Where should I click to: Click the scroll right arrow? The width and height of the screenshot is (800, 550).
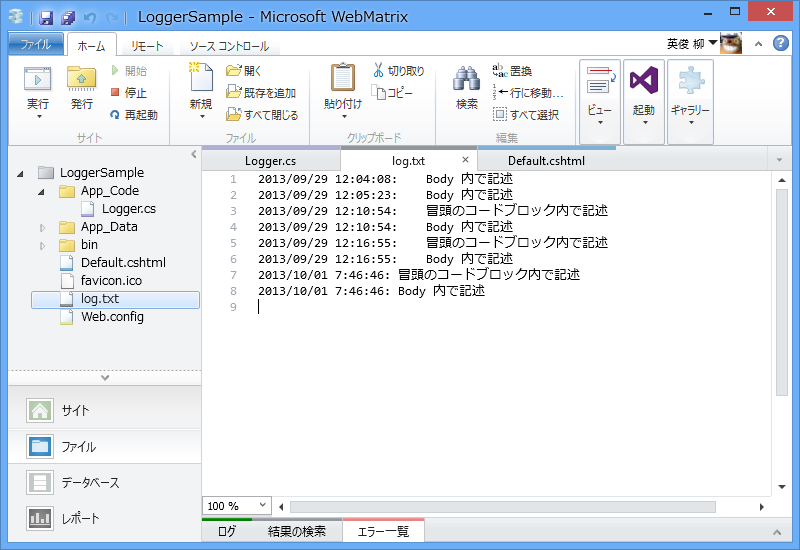tap(761, 507)
